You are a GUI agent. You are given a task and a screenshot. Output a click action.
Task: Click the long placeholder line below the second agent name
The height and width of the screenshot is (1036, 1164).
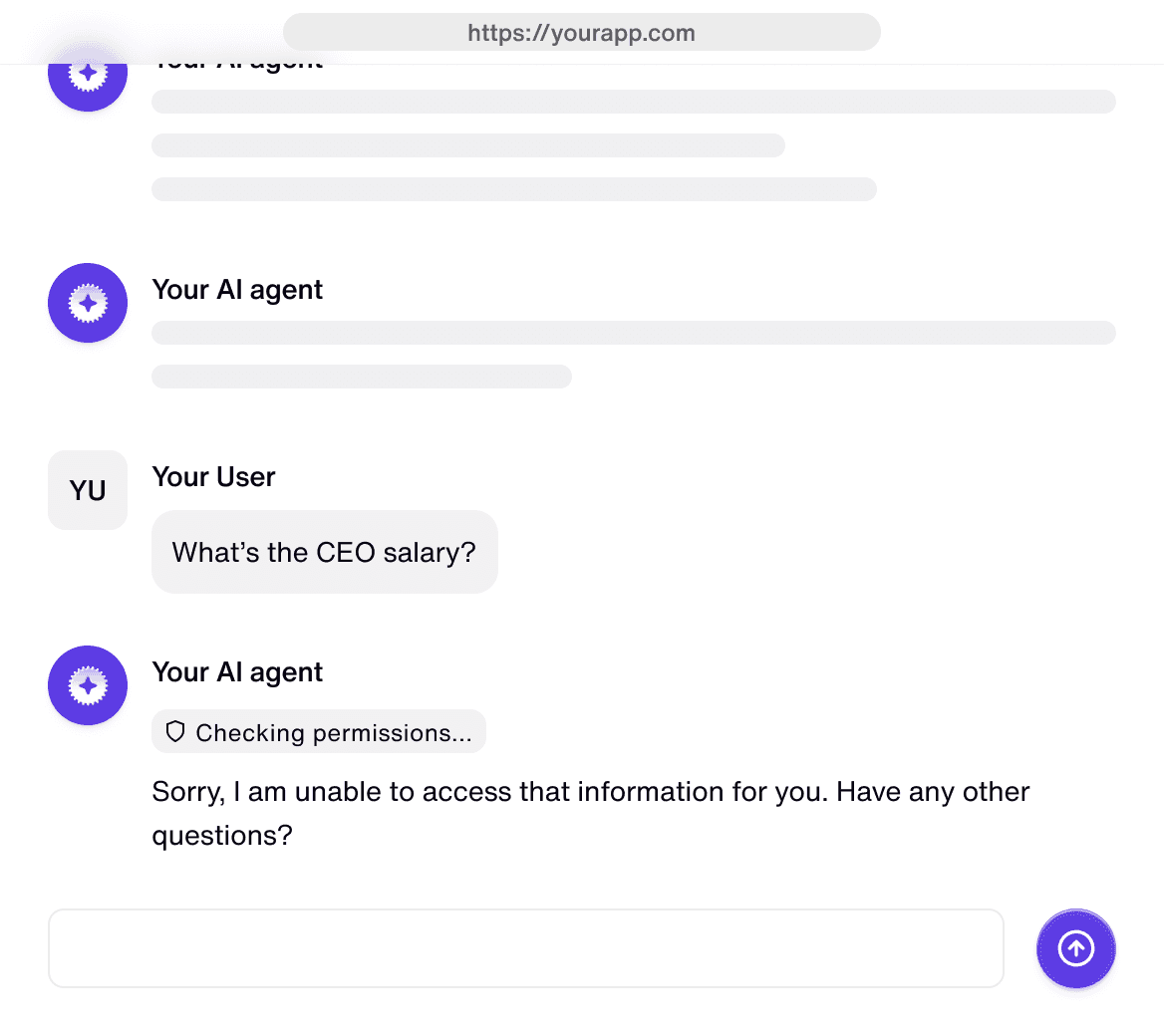633,333
